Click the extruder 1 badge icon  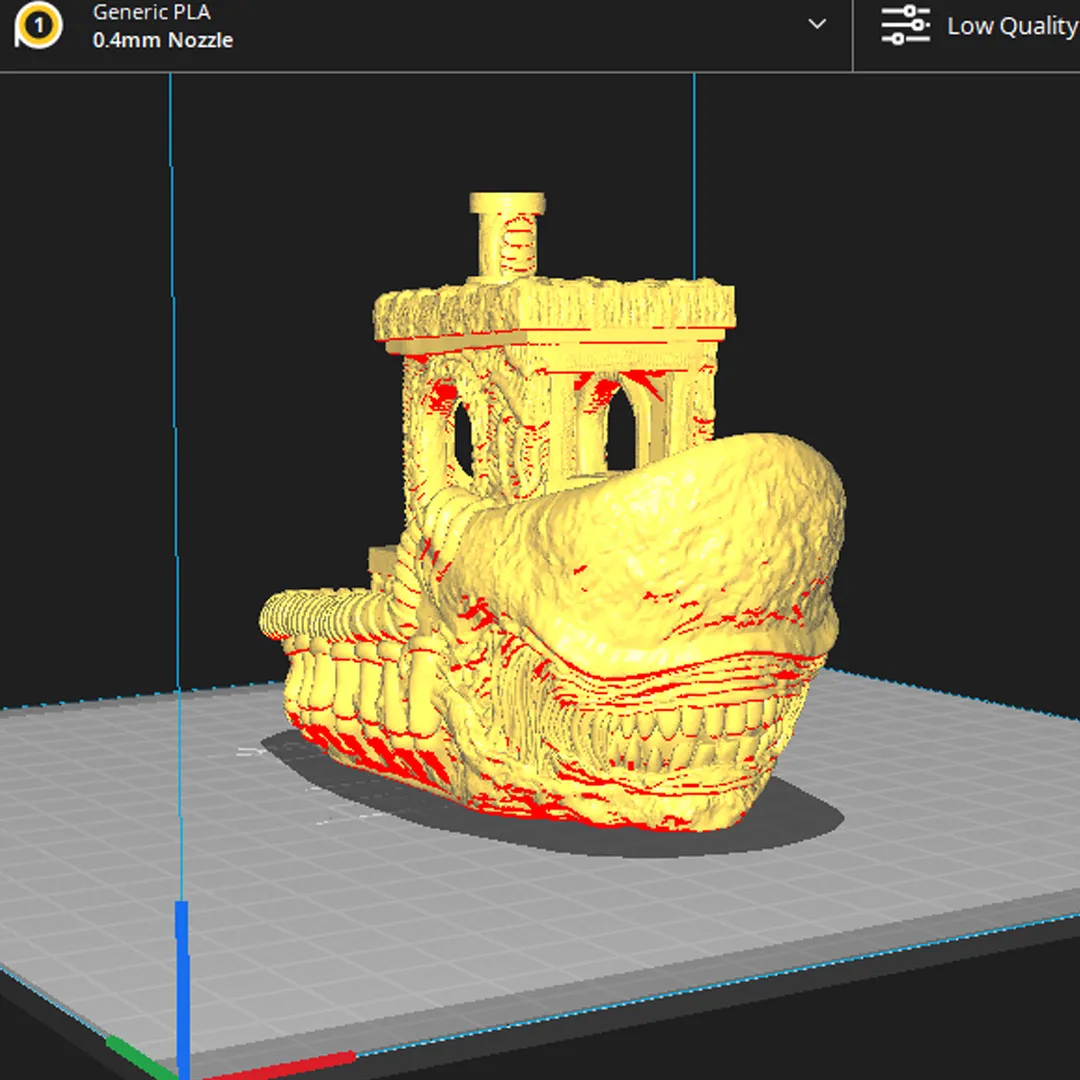38,27
